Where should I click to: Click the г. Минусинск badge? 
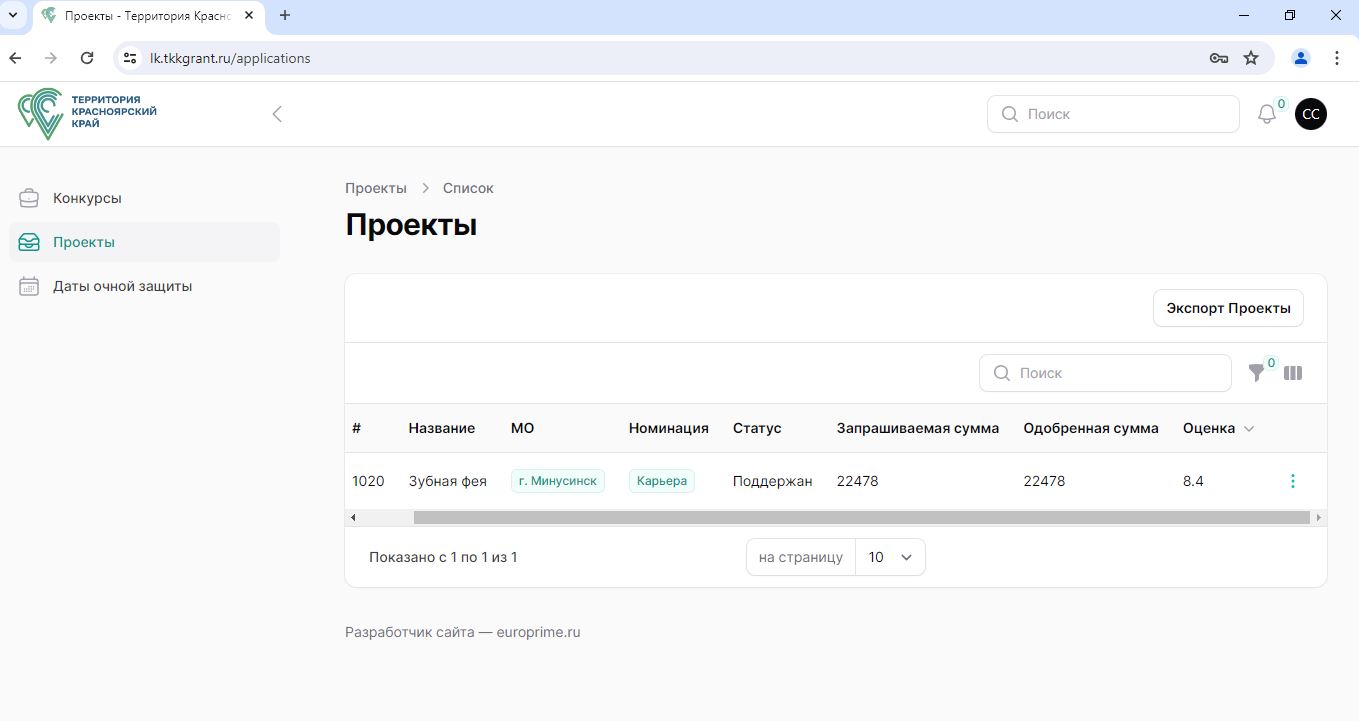coord(558,481)
